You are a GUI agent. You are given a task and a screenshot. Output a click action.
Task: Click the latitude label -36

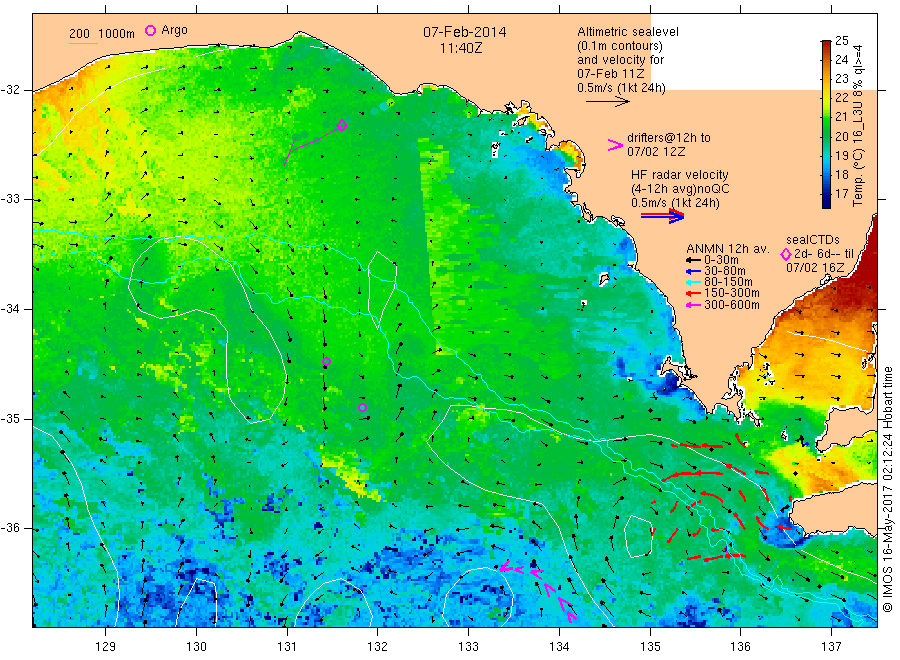coord(10,528)
